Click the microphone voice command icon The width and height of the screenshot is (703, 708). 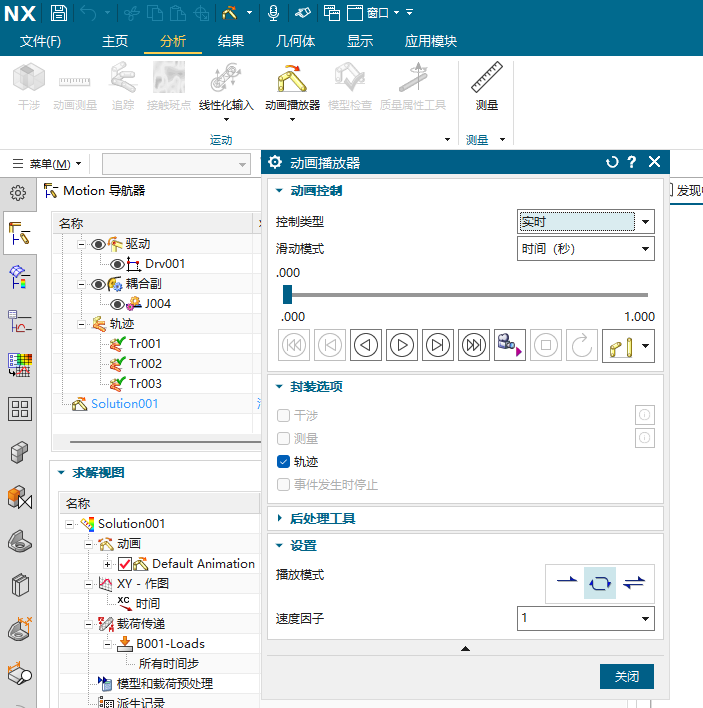(x=273, y=13)
